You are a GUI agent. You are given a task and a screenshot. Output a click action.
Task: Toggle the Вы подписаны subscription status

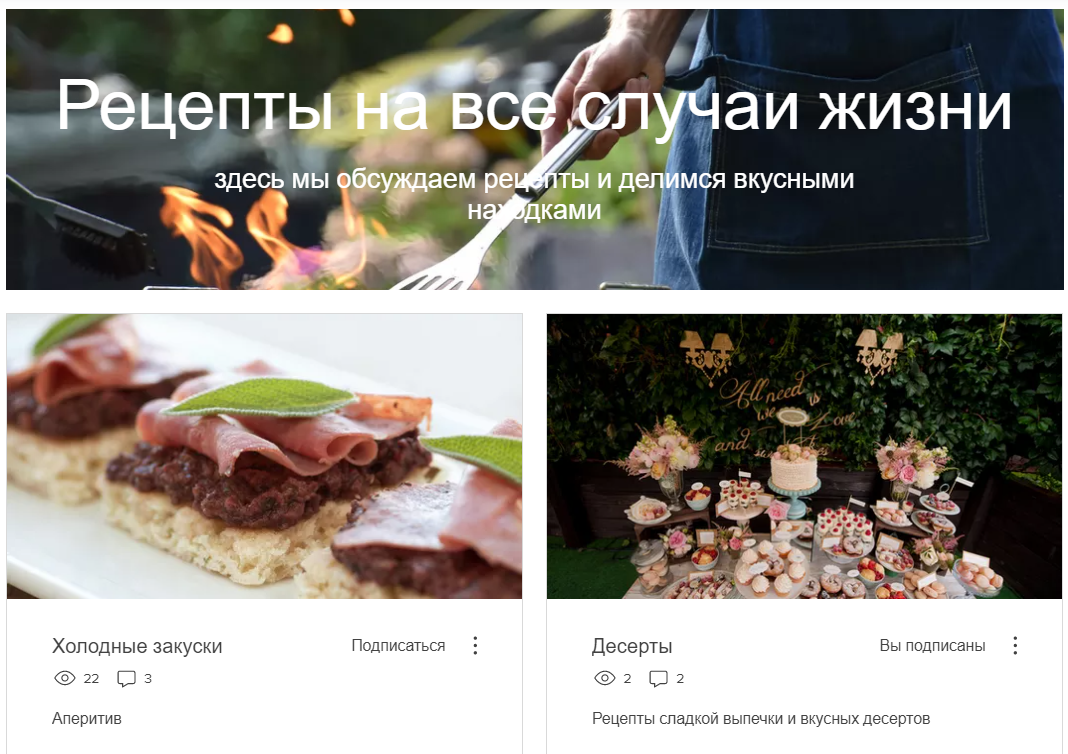pos(932,646)
